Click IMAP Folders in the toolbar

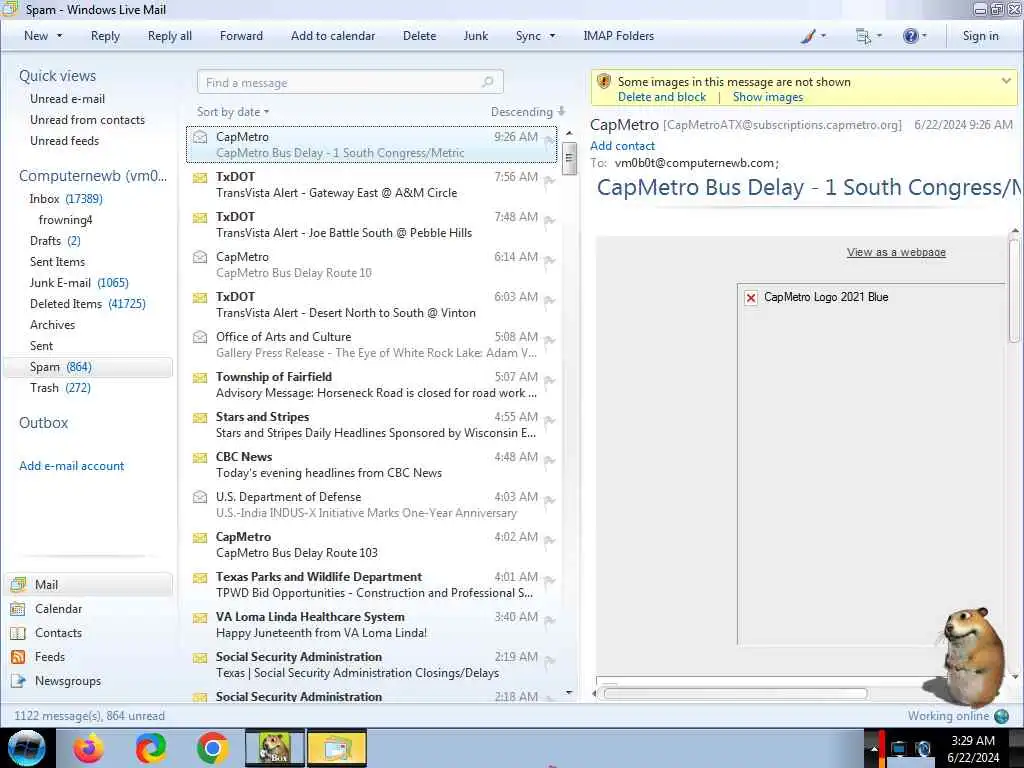point(618,36)
